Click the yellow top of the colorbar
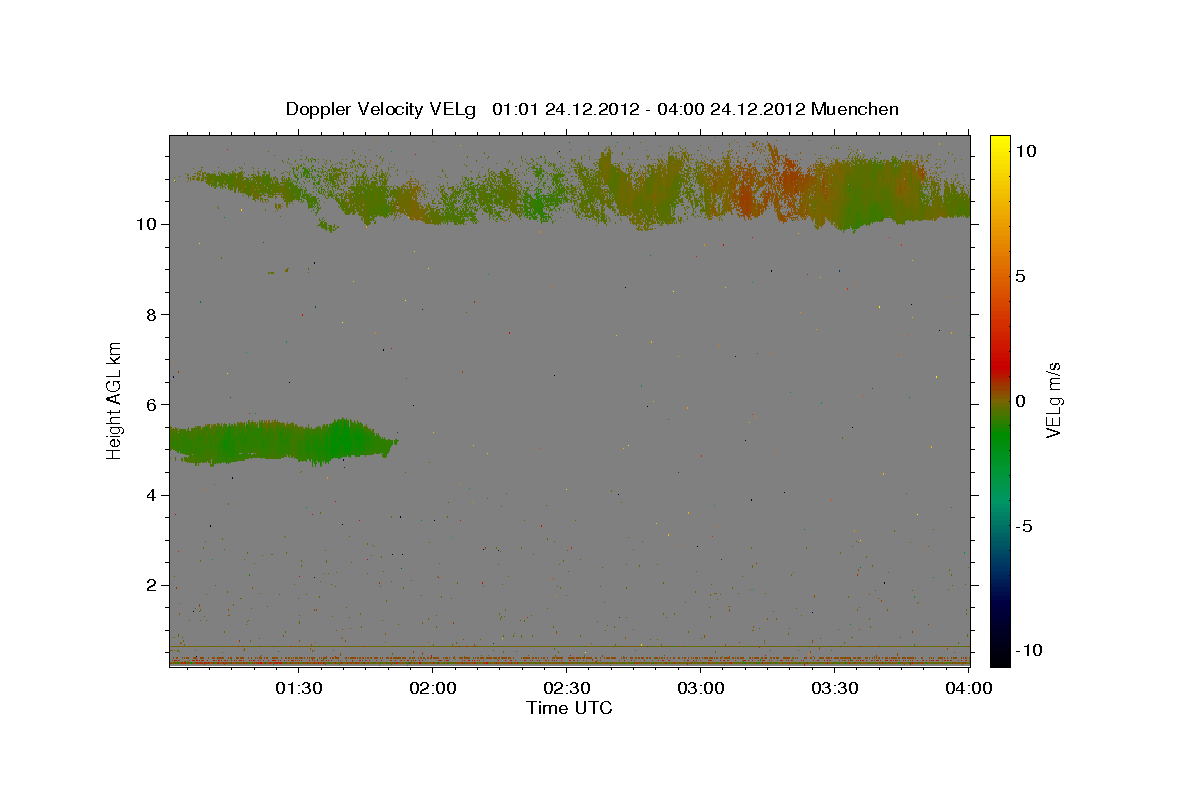The height and width of the screenshot is (800, 1200). [x=1000, y=146]
